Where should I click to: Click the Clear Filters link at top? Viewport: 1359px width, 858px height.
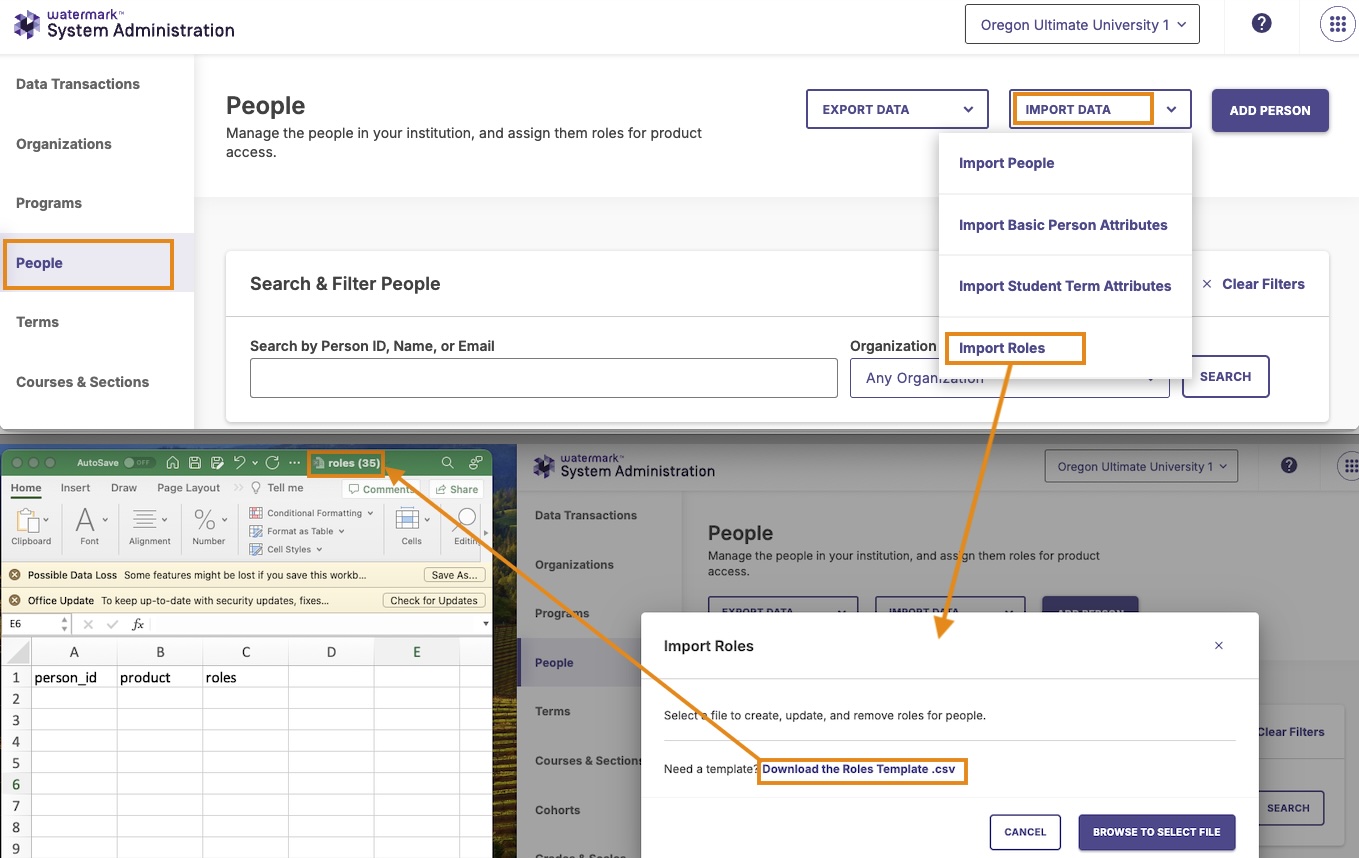[1253, 284]
